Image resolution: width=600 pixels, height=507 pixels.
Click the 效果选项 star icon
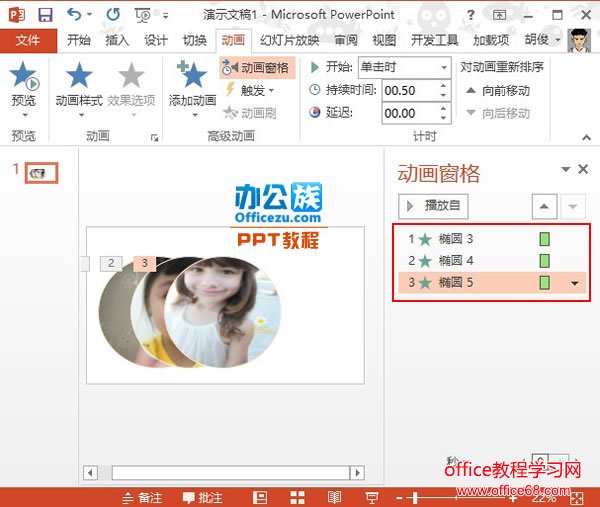coord(131,75)
